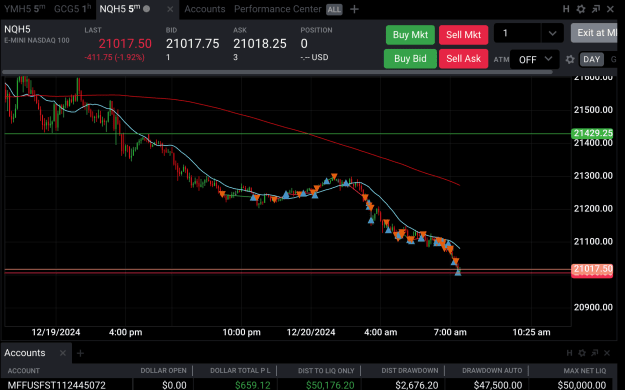Click the red 21017.50 current price label
This screenshot has height=390, width=625.
click(x=592, y=269)
